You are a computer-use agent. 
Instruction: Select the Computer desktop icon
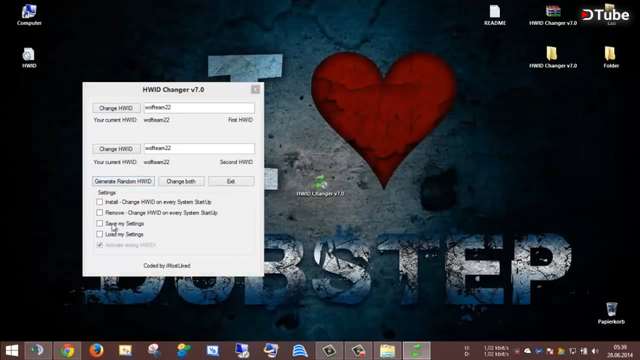point(29,15)
